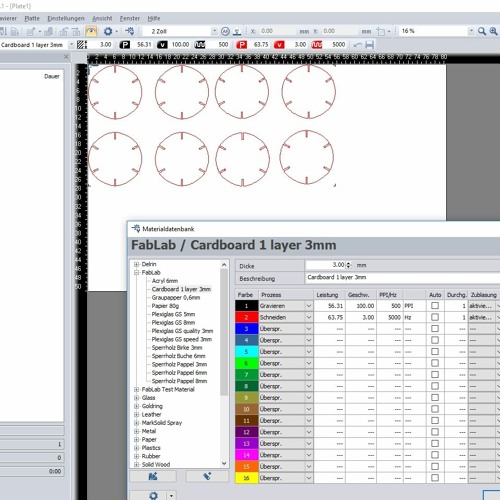The height and width of the screenshot is (500, 500).
Task: Click the Beschreibung text field
Action: click(x=402, y=278)
